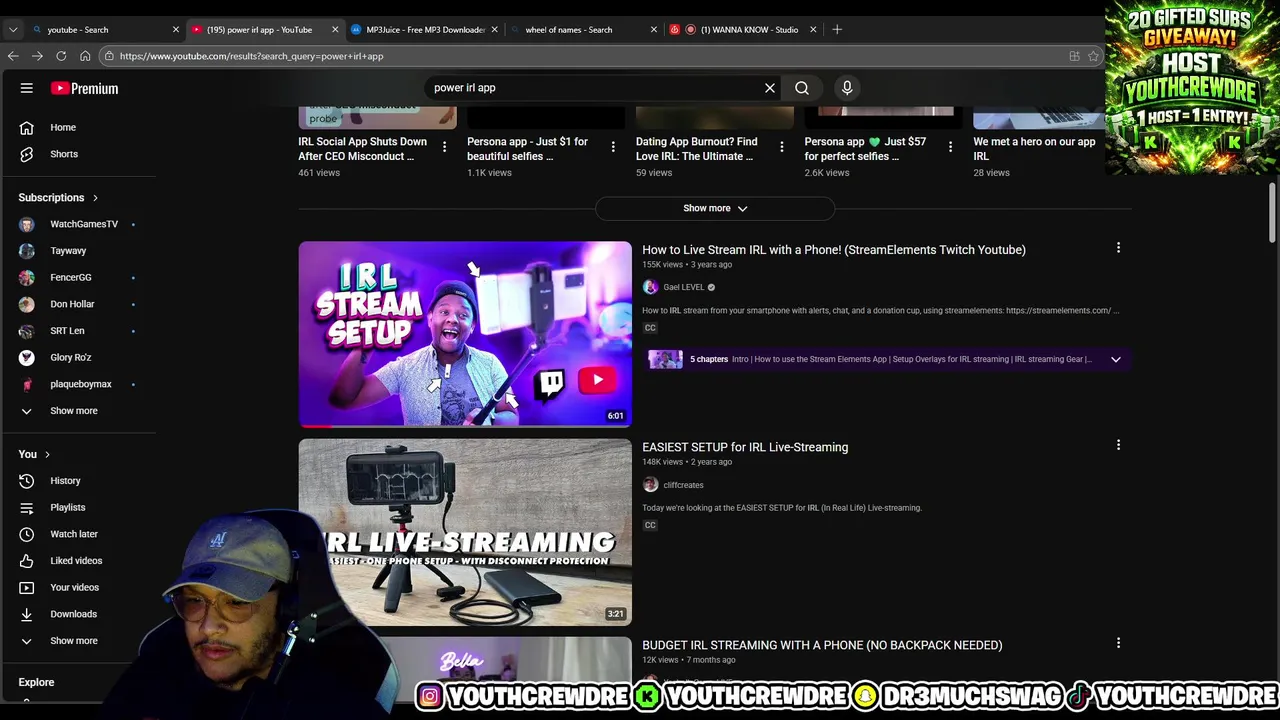Image resolution: width=1280 pixels, height=720 pixels.
Task: Open new browser tab
Action: pyautogui.click(x=837, y=29)
